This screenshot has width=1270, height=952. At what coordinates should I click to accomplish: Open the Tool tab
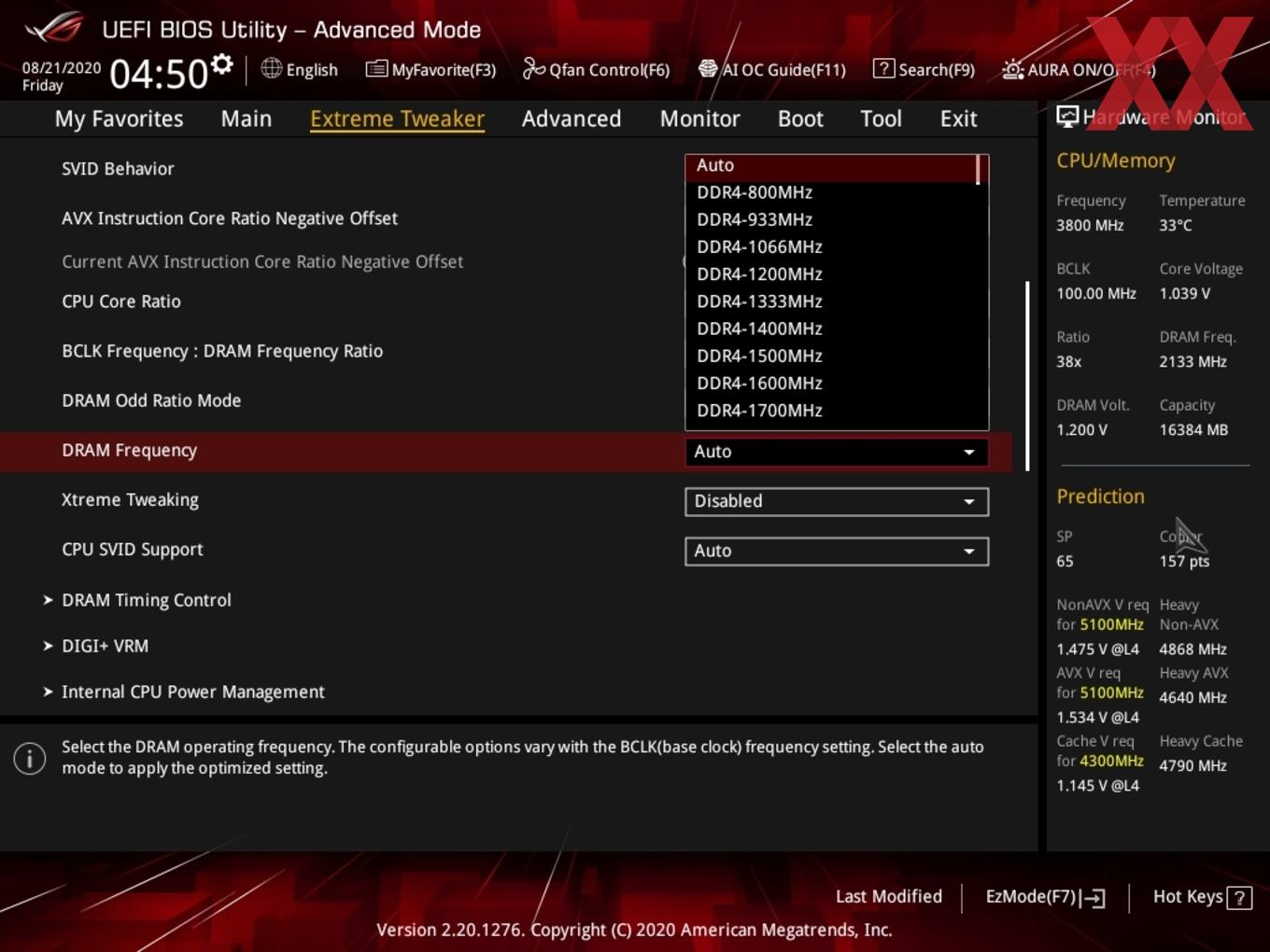pos(881,119)
